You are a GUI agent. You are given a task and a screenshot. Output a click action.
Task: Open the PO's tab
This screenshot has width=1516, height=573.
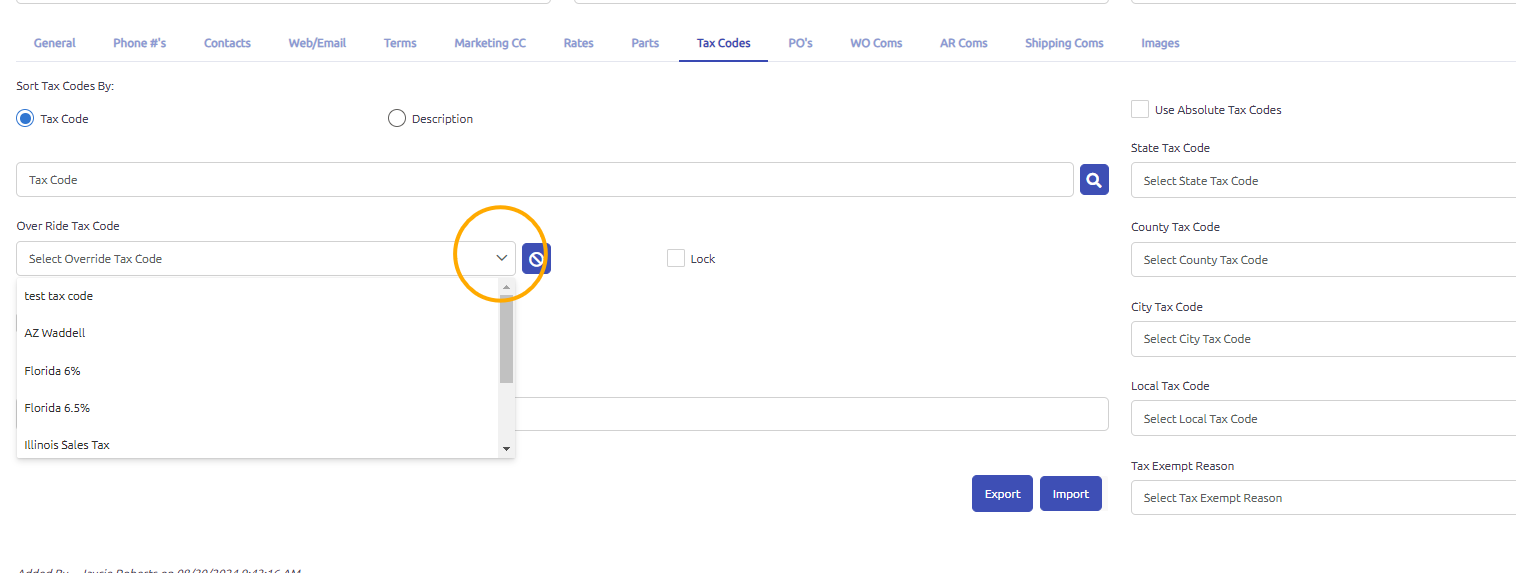(801, 43)
